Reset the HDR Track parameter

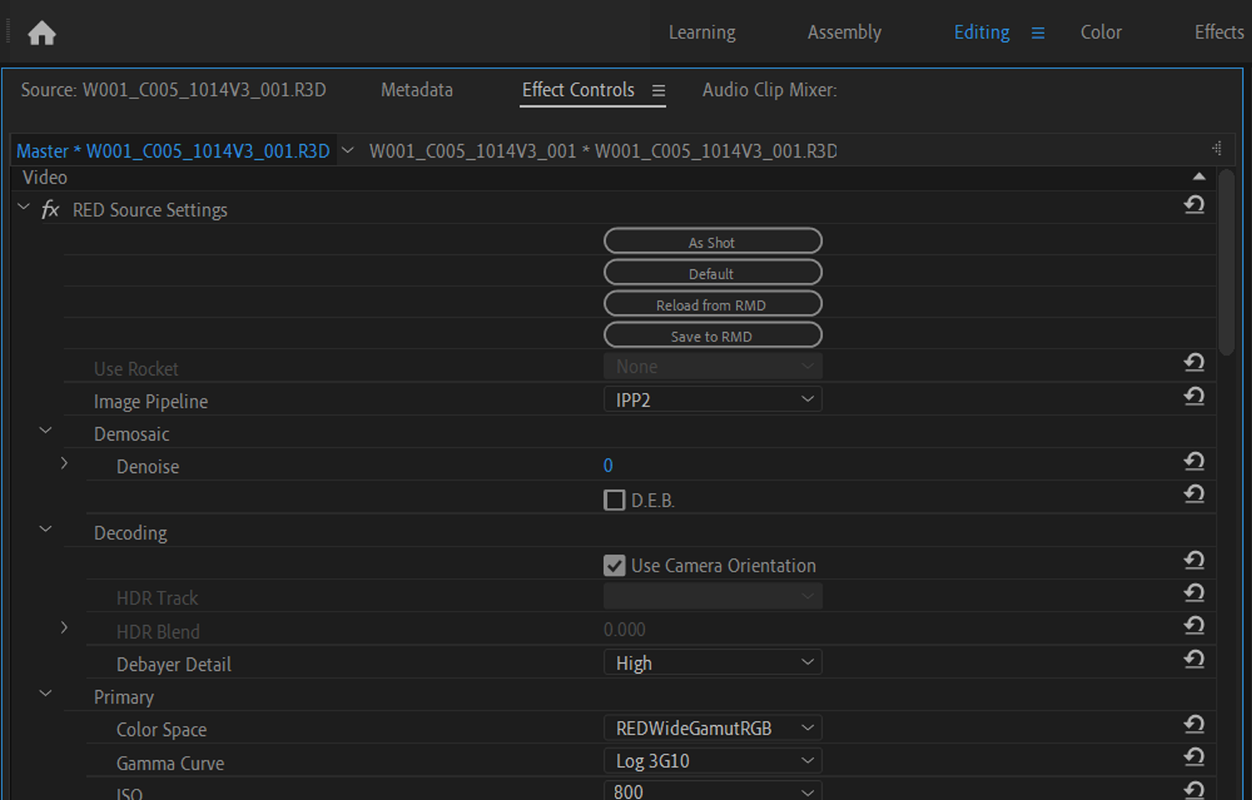[x=1194, y=593]
